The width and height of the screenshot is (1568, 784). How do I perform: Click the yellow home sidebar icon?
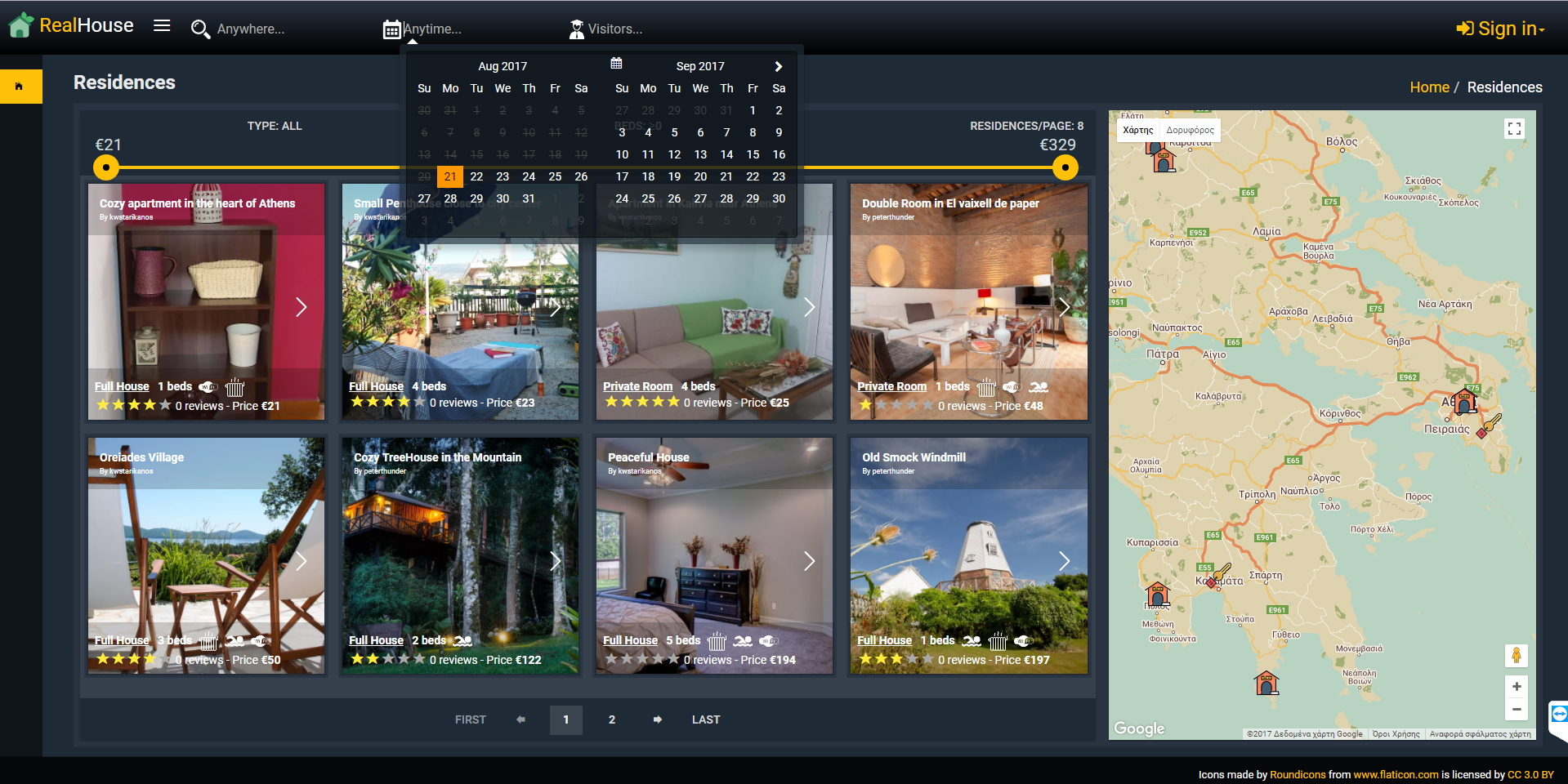19,87
